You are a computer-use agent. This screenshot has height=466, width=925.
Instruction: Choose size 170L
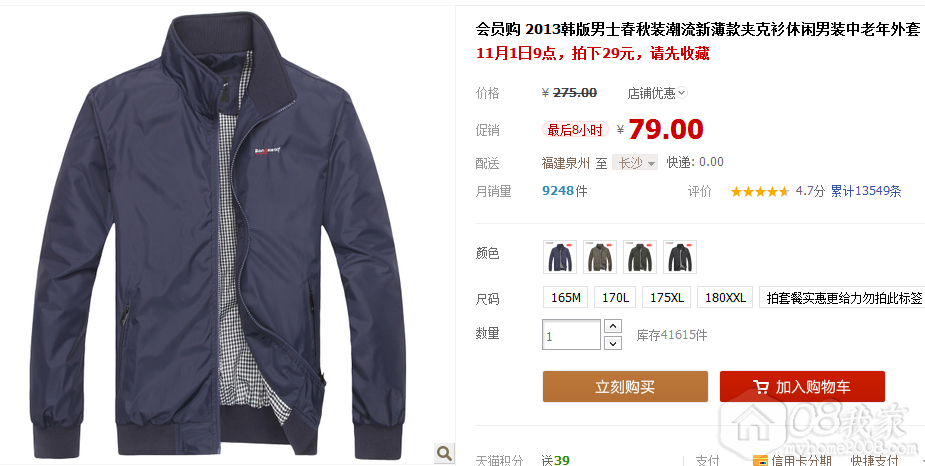pos(615,297)
